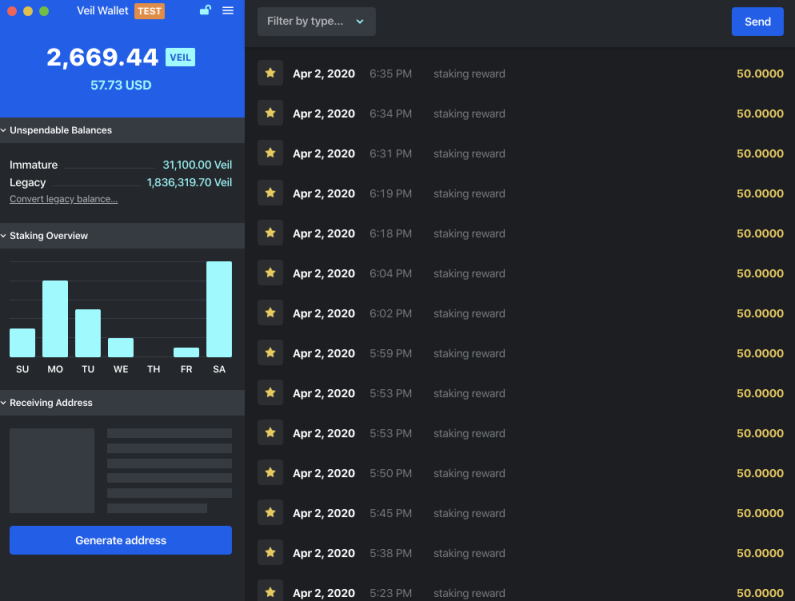795x601 pixels.
Task: Click the 6:02 PM staking reward label
Action: tap(469, 313)
